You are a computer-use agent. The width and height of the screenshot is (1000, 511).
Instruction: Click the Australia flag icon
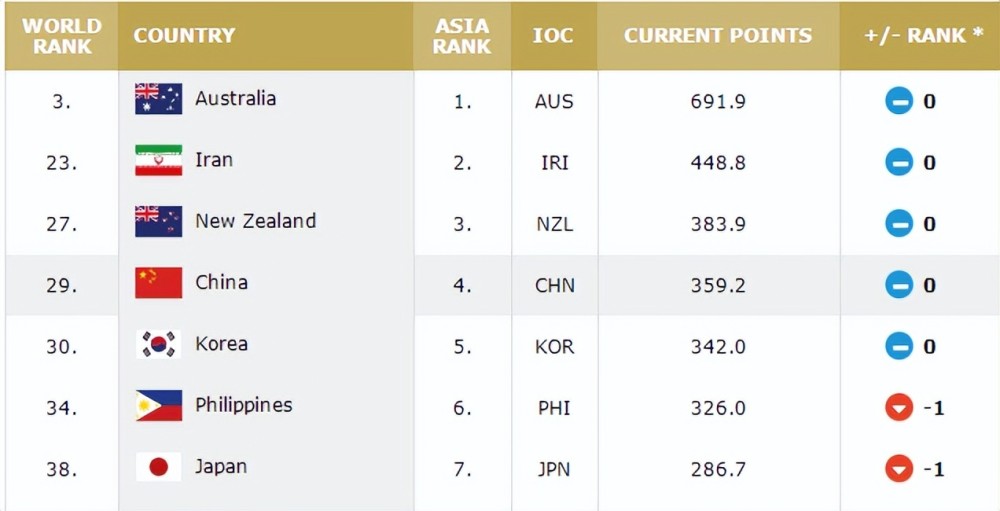tap(158, 99)
